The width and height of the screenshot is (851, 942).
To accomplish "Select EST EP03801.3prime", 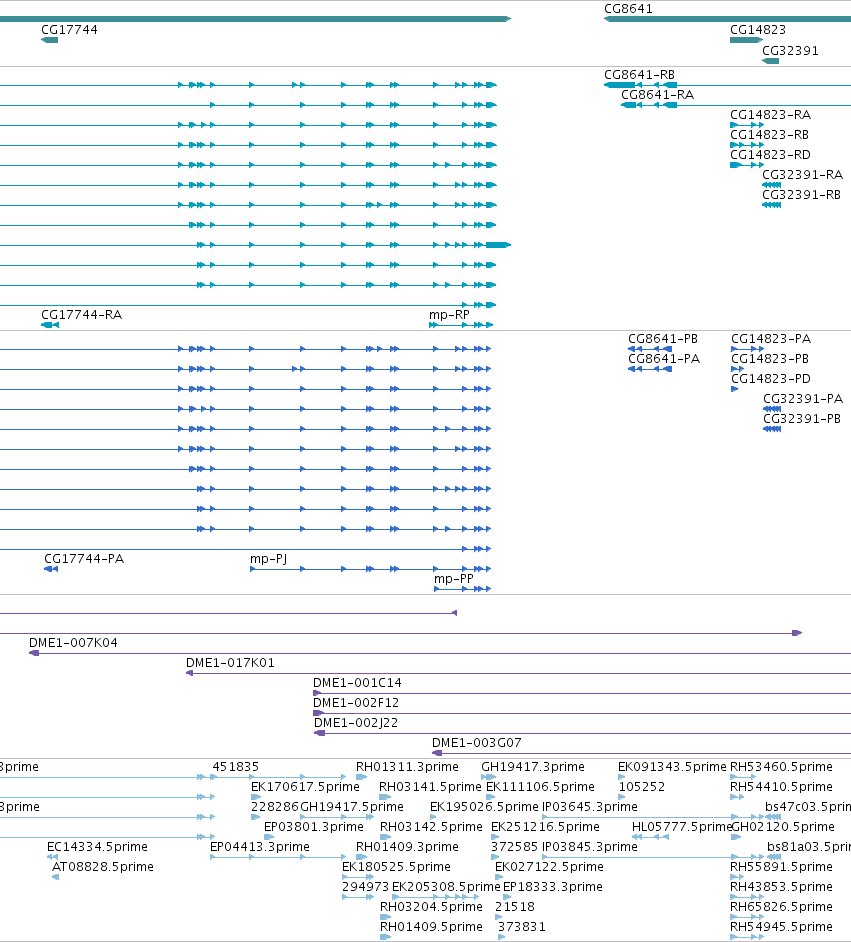I will pyautogui.click(x=313, y=827).
